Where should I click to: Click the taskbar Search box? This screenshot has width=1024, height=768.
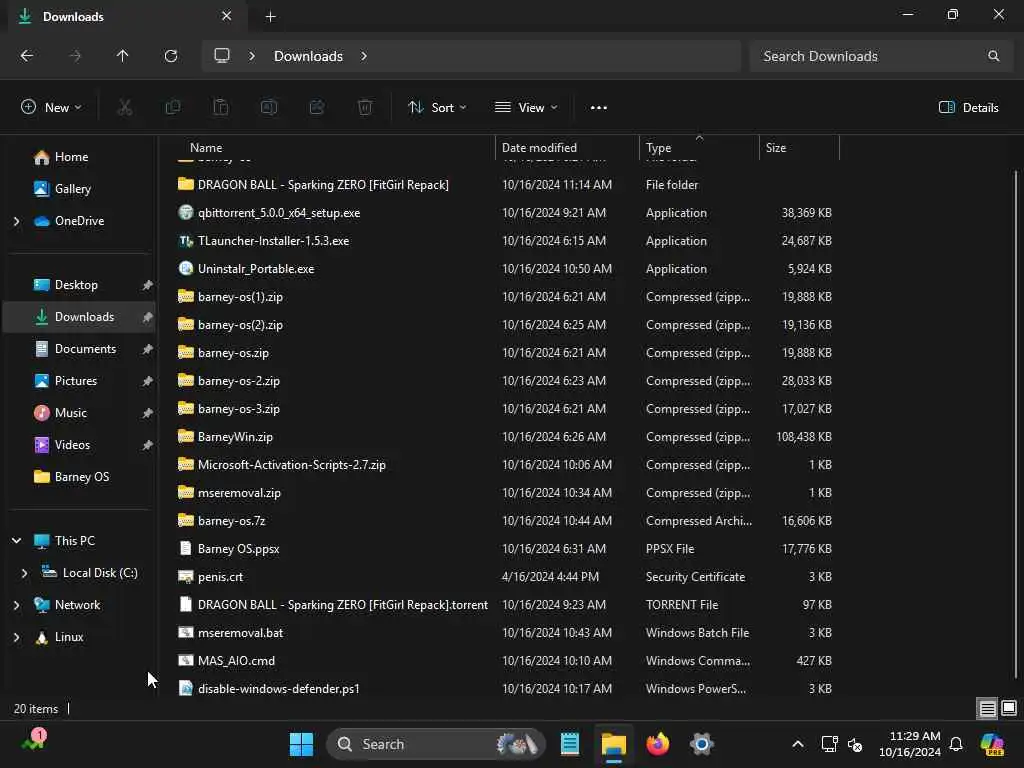point(436,744)
